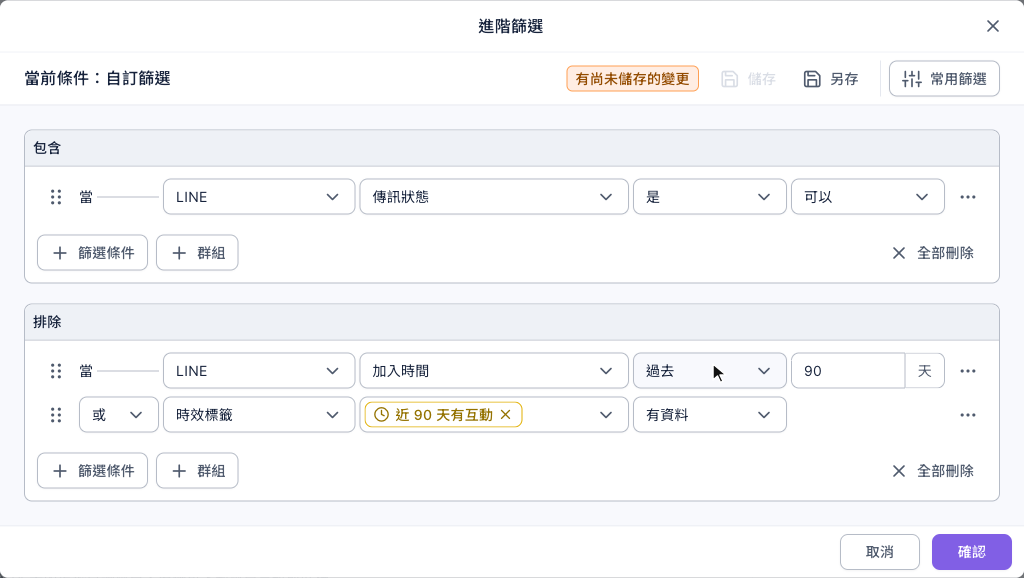The height and width of the screenshot is (578, 1024).
Task: Add a 篩選條件 in the 包含 section
Action: point(93,253)
